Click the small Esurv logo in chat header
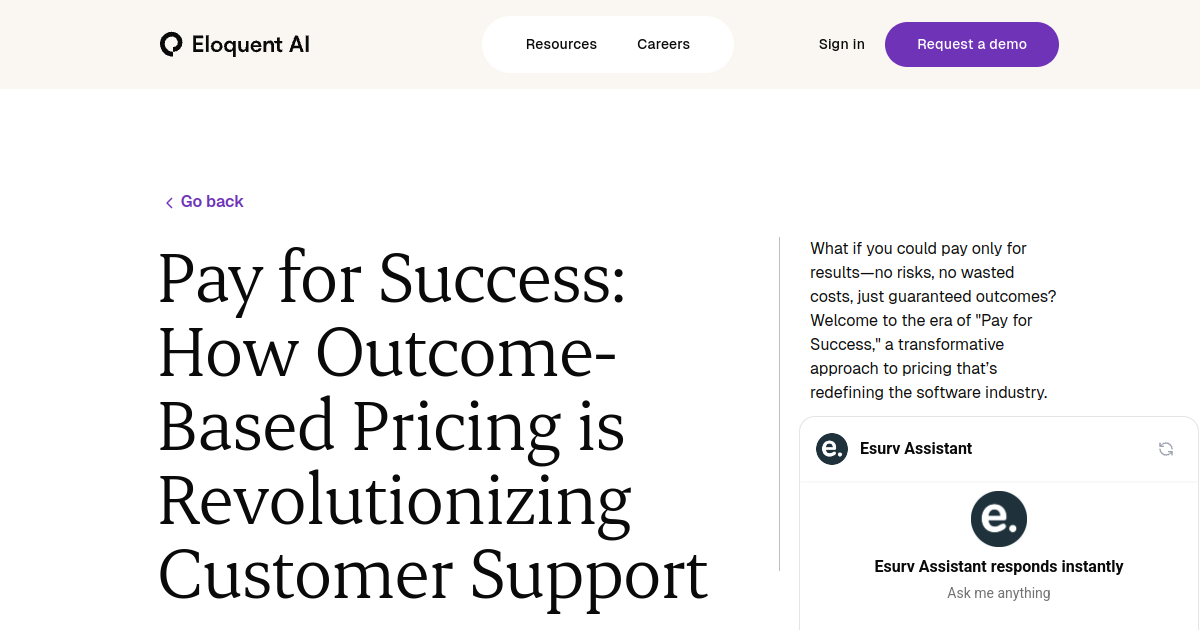This screenshot has width=1200, height=630. pyautogui.click(x=832, y=449)
